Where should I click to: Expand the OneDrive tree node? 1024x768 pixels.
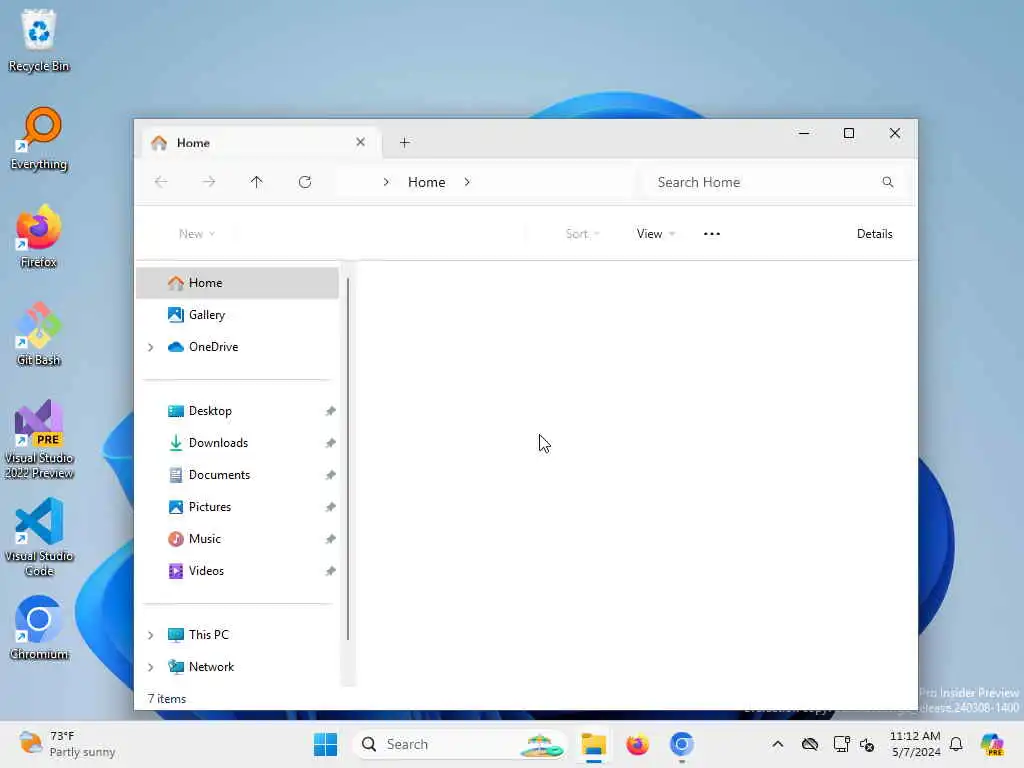pos(151,347)
